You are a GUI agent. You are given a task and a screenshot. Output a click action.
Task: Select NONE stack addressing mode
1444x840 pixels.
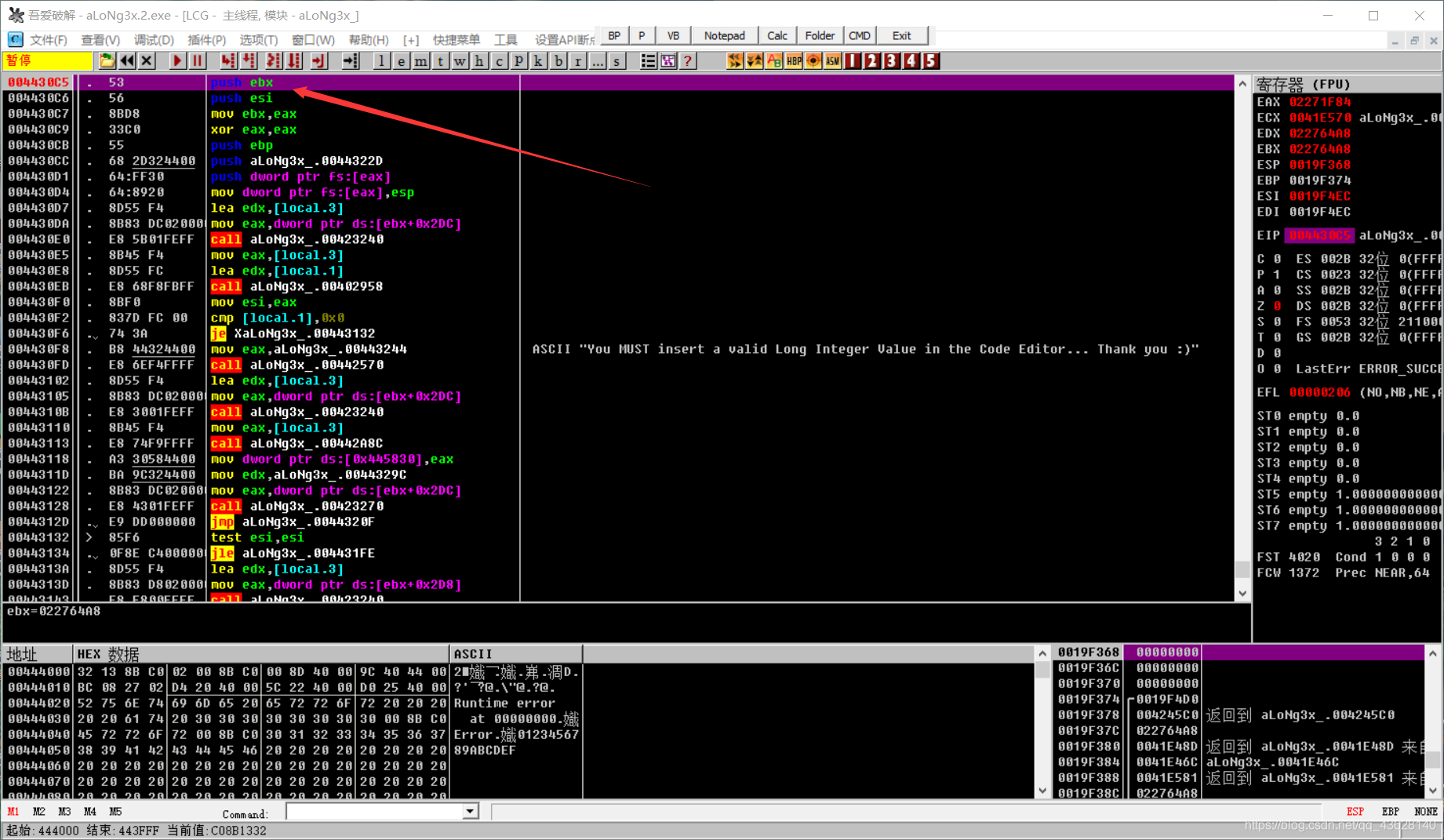(1426, 812)
